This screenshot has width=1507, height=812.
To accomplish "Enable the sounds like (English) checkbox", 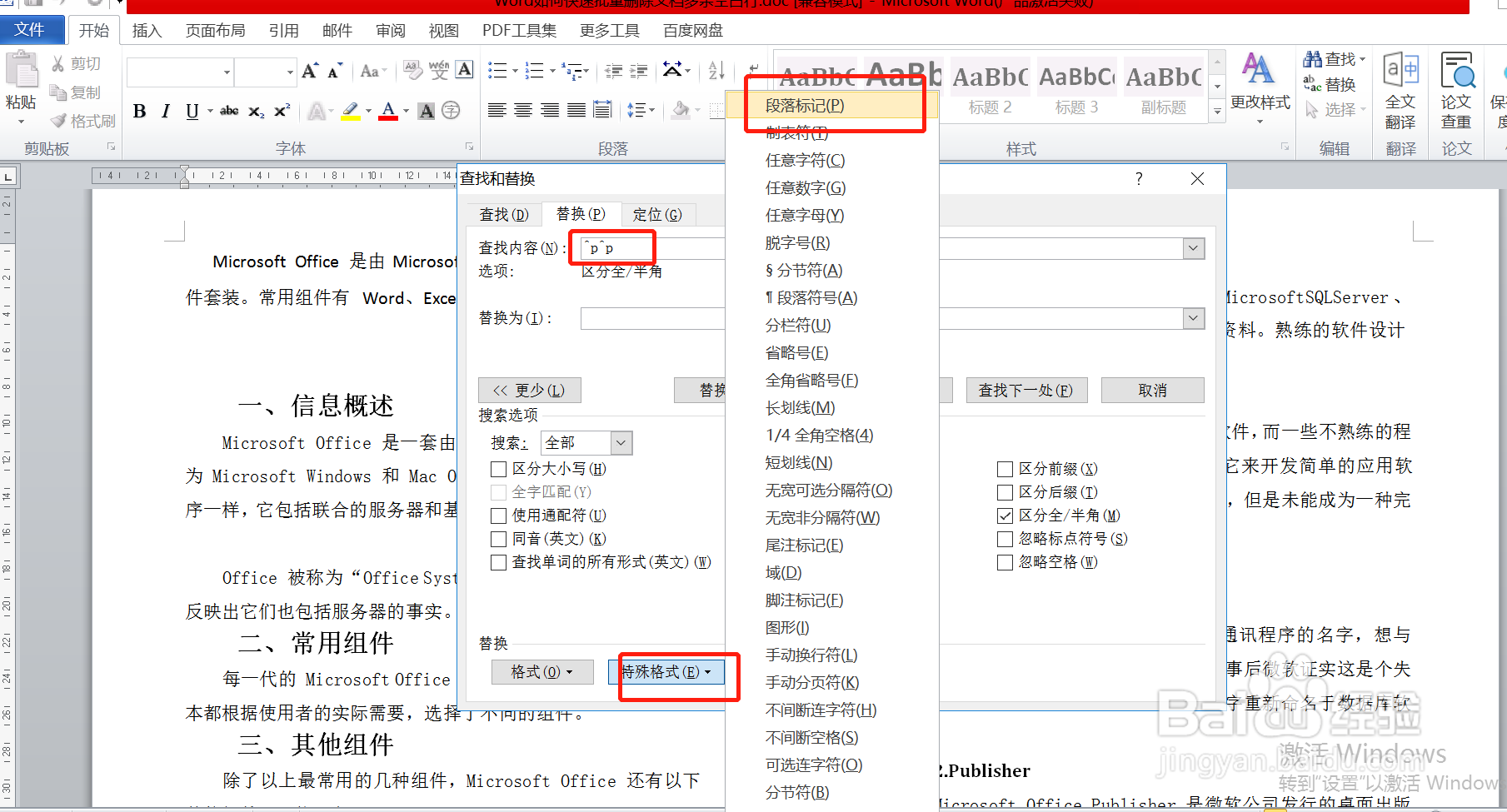I will click(499, 539).
